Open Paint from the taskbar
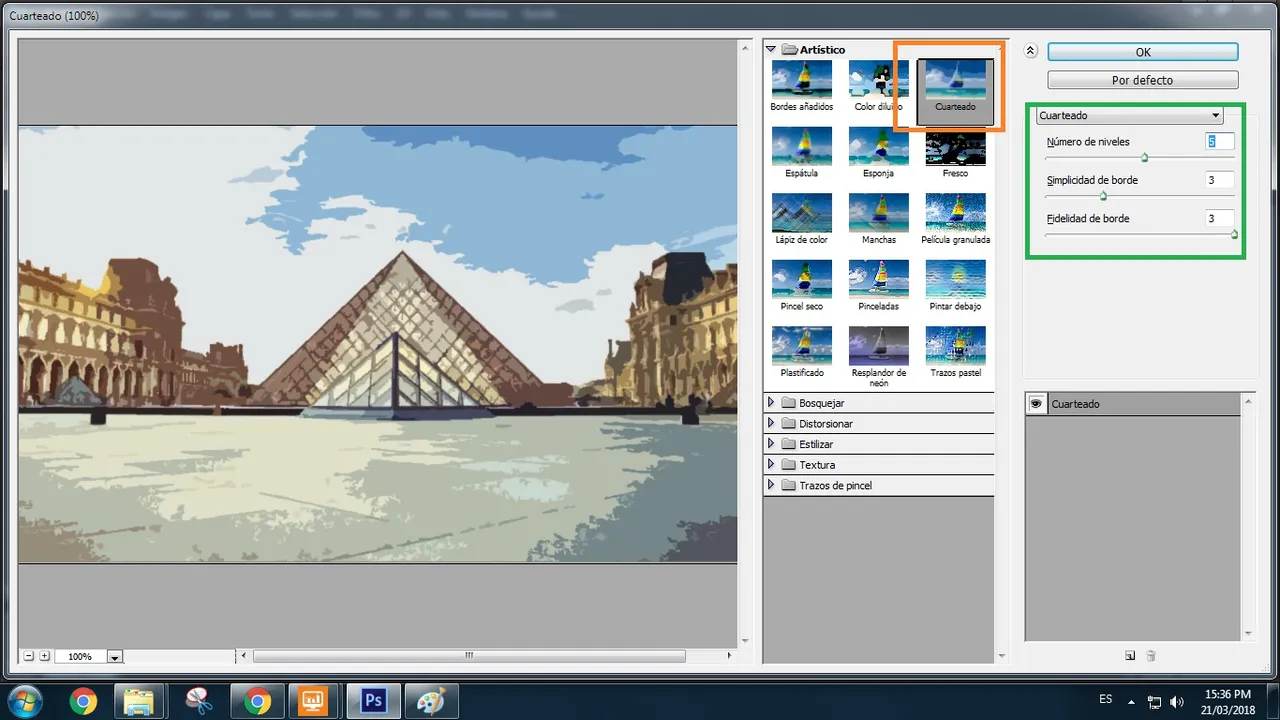Image resolution: width=1280 pixels, height=720 pixels. (432, 701)
